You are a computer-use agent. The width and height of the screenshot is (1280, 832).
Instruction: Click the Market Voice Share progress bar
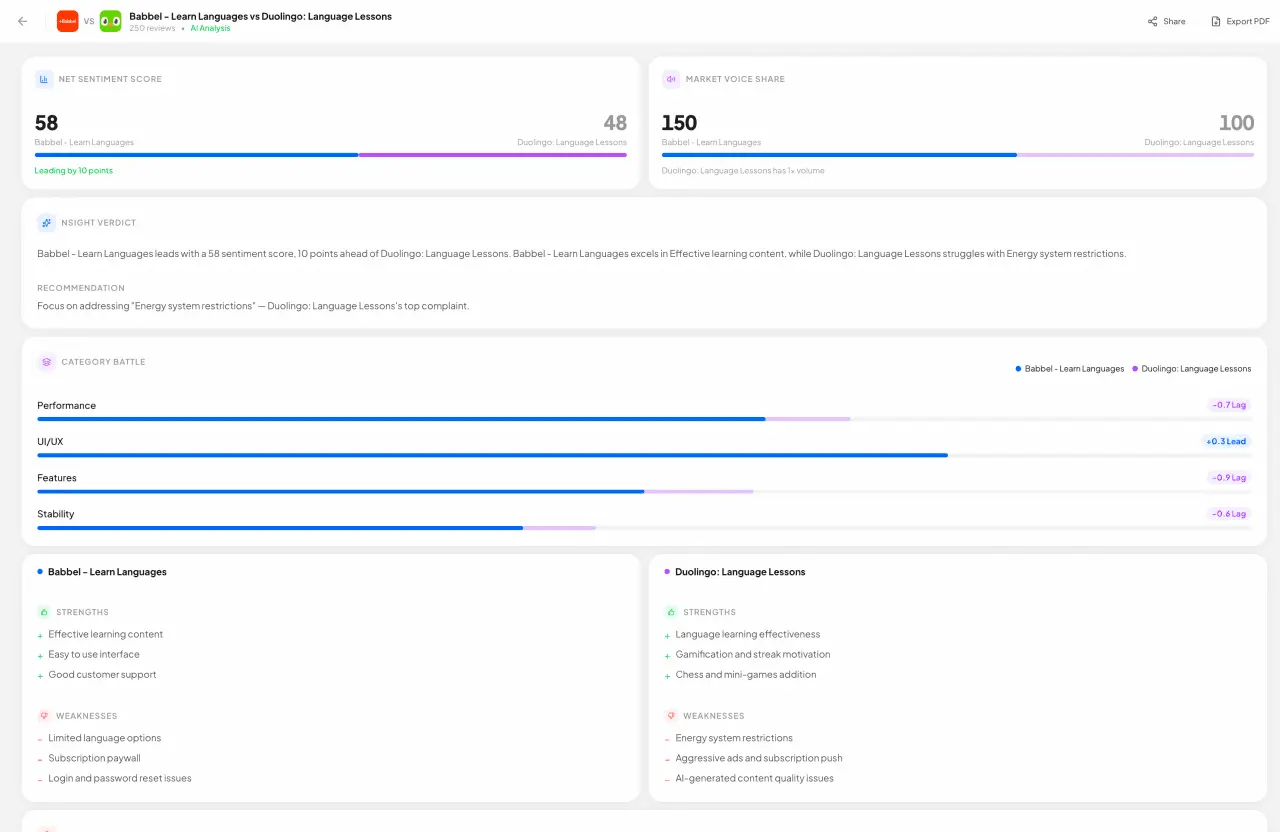coord(958,155)
